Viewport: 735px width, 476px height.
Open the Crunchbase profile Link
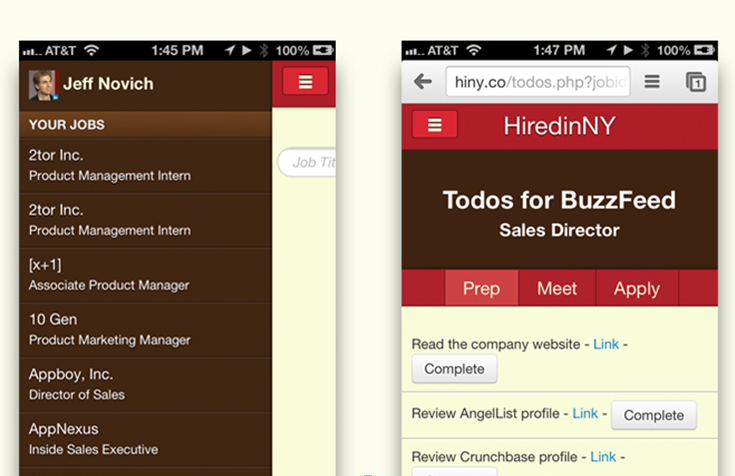[x=603, y=457]
